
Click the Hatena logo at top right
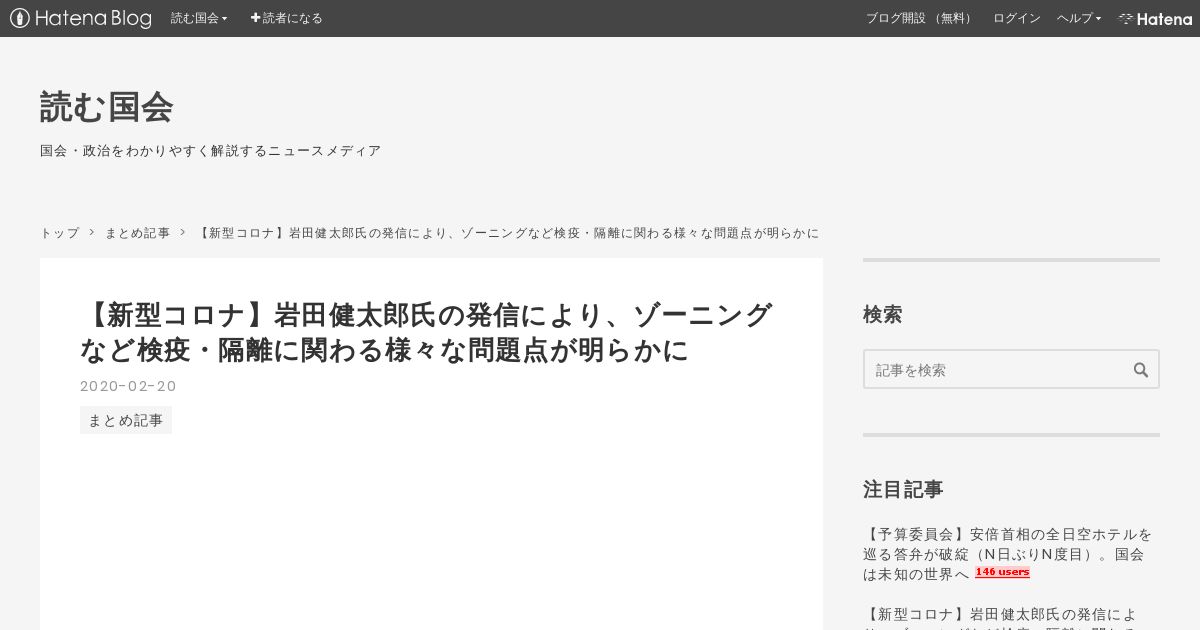pos(1155,18)
